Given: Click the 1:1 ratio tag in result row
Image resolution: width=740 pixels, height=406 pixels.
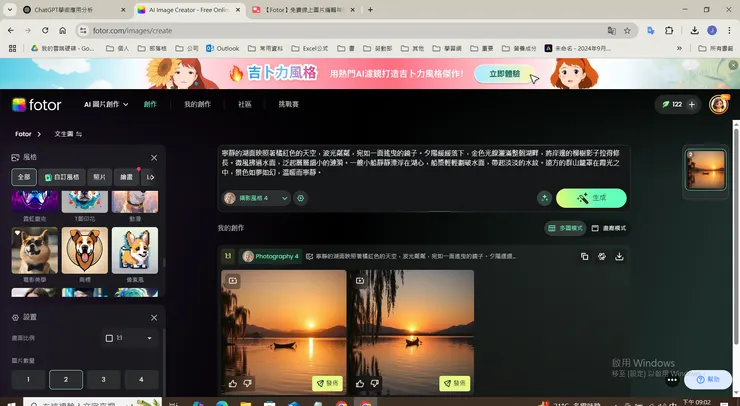Looking at the screenshot, I should point(228,256).
